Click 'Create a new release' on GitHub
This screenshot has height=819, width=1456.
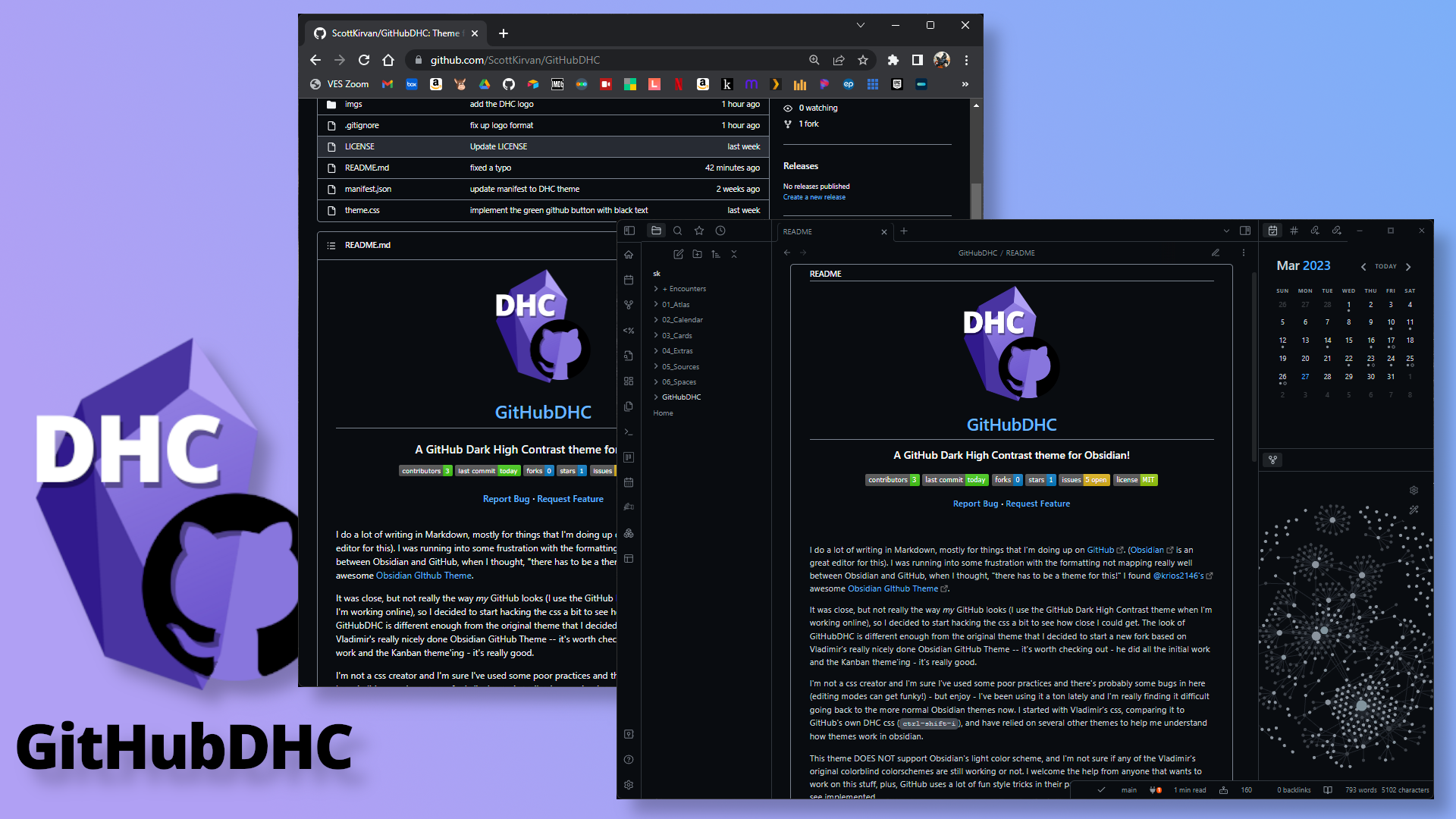click(814, 197)
